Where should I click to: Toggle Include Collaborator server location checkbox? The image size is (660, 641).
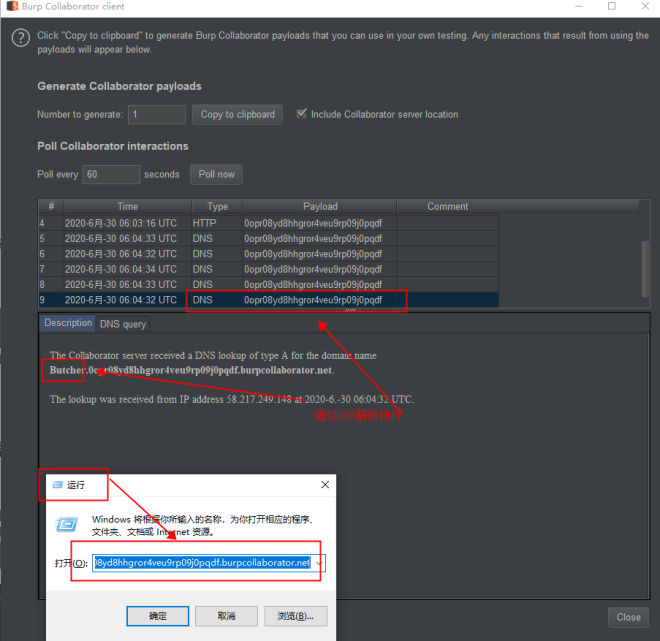(302, 114)
